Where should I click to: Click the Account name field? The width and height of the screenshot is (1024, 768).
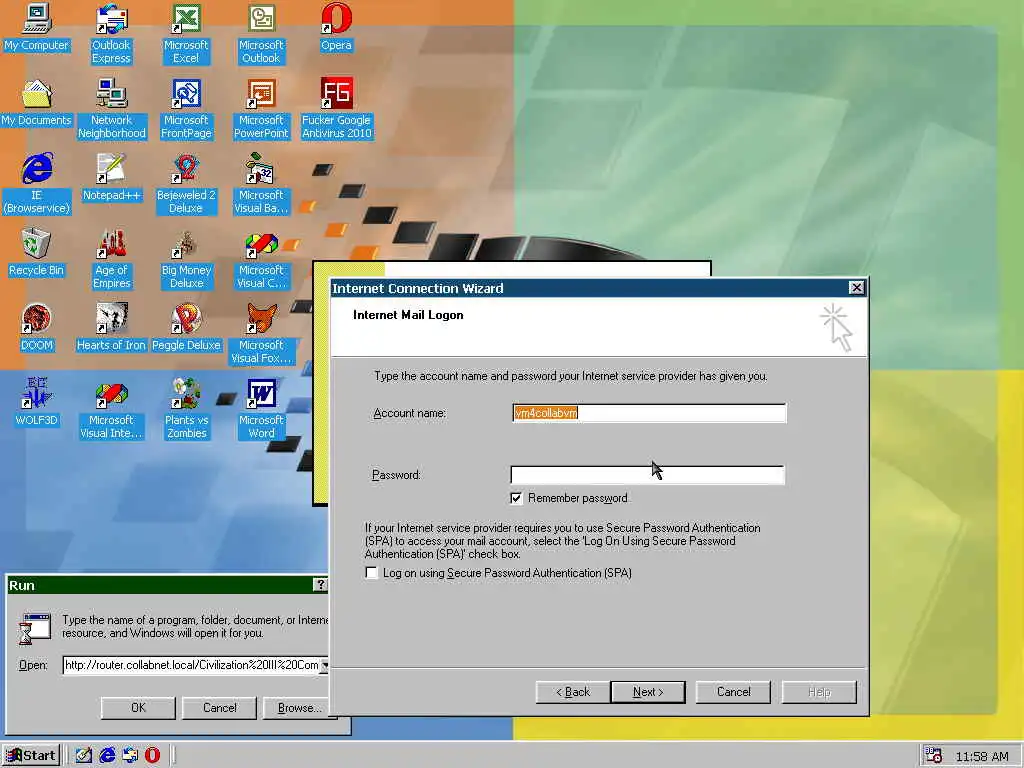point(649,413)
